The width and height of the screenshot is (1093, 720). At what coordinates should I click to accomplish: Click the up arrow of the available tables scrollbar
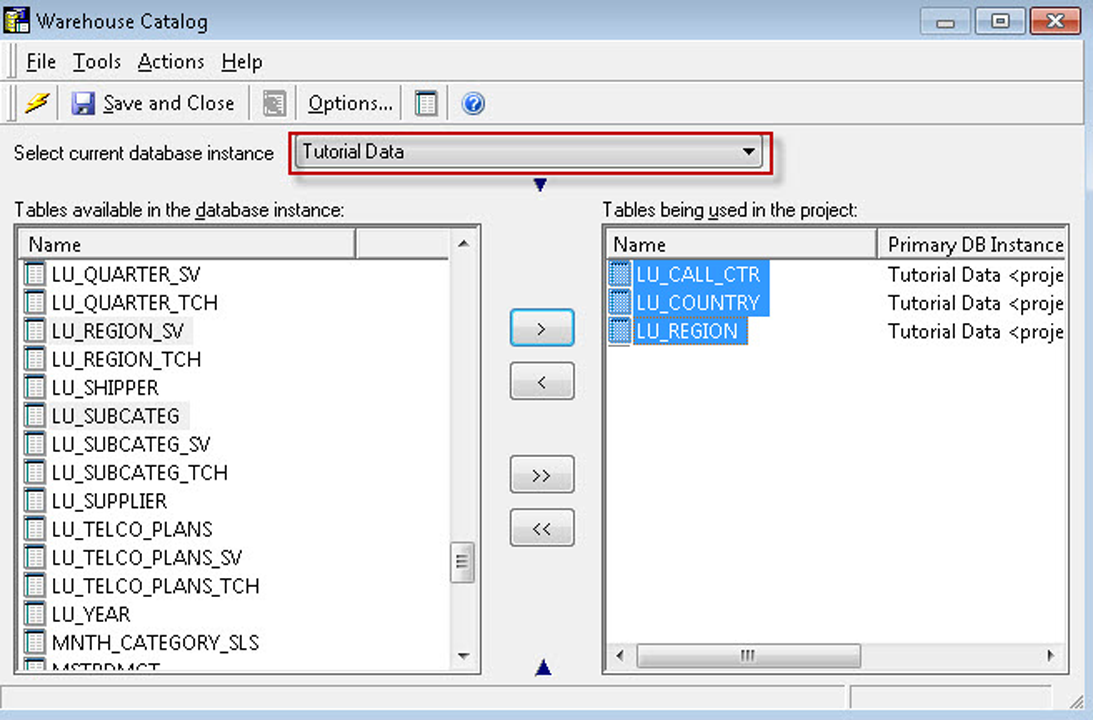tap(463, 243)
